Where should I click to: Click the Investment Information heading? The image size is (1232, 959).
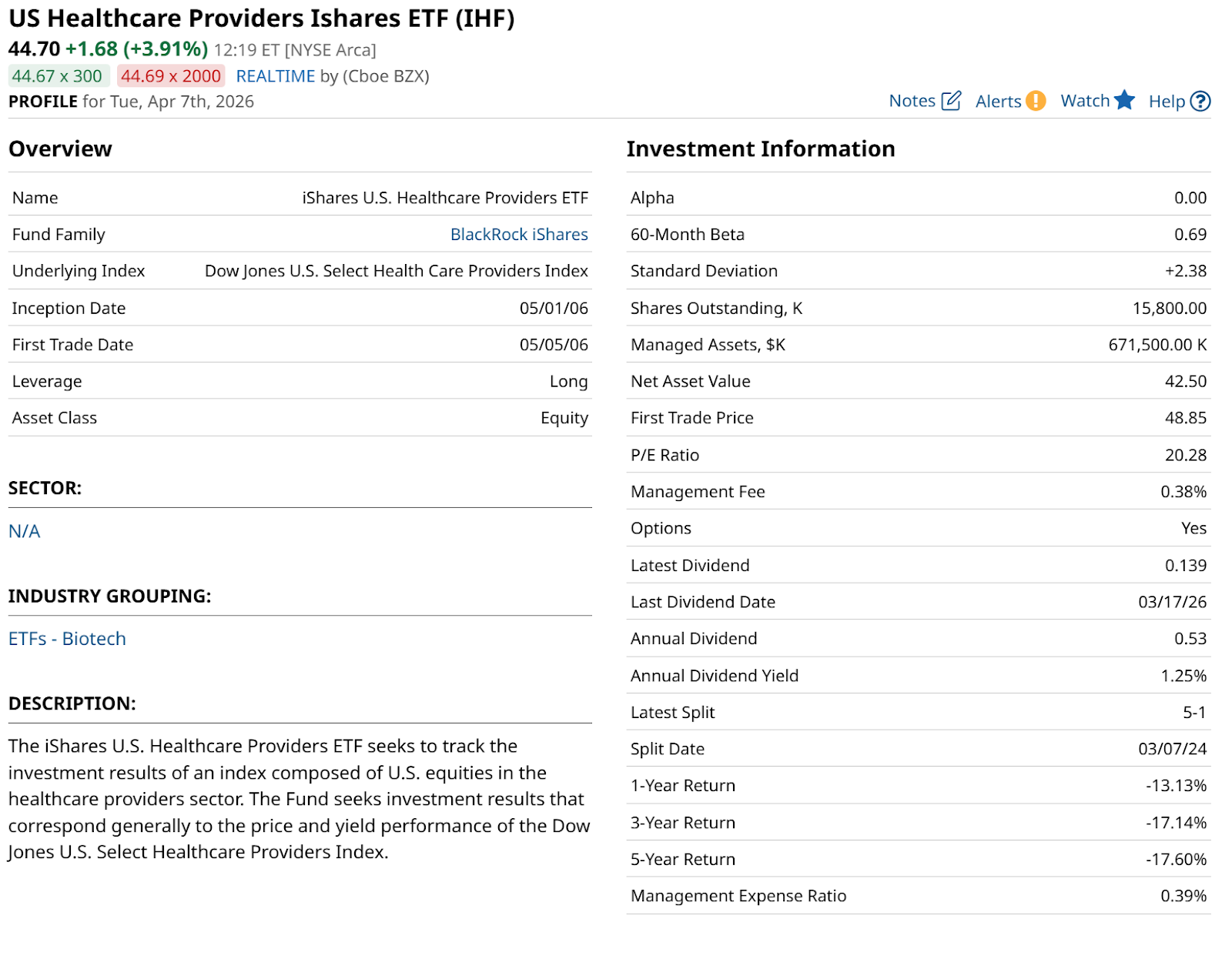[x=760, y=149]
